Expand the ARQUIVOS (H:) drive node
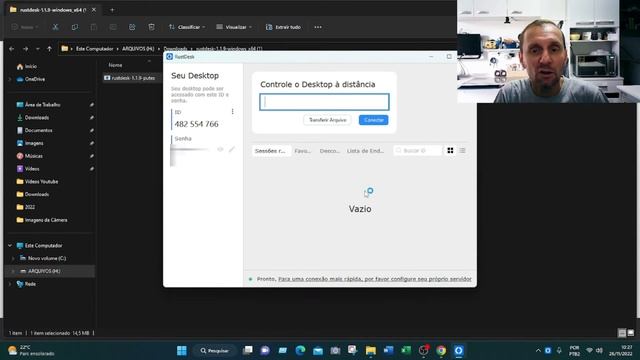This screenshot has height=360, width=640. (x=13, y=271)
